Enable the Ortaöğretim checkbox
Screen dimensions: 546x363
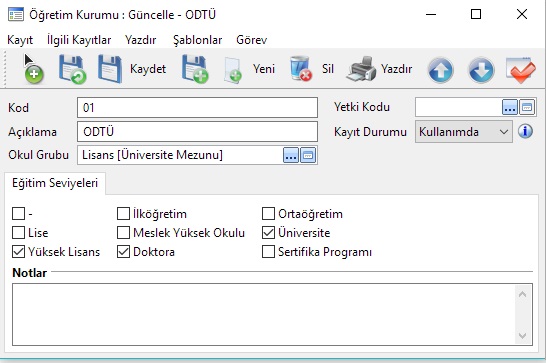click(268, 214)
